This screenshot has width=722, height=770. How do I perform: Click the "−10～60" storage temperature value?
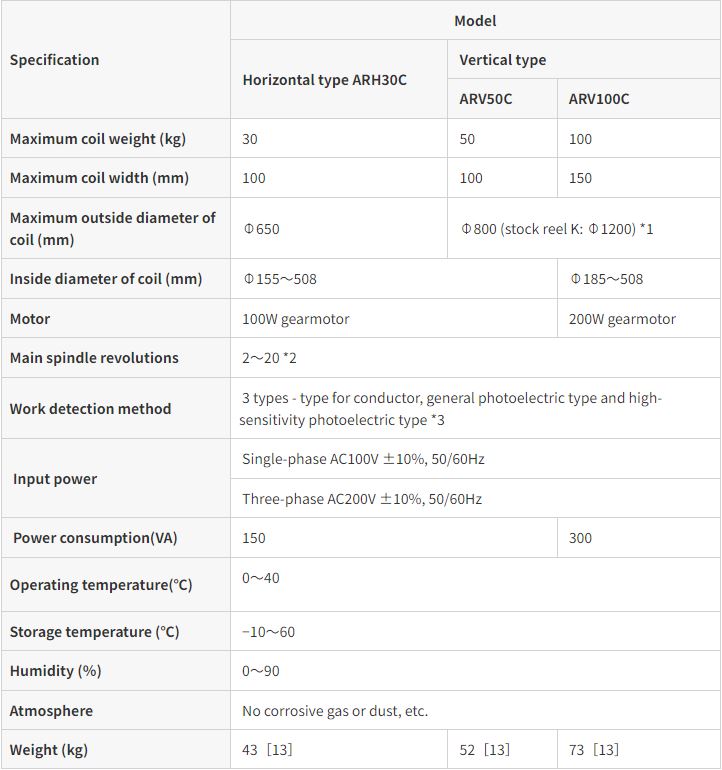pos(269,632)
